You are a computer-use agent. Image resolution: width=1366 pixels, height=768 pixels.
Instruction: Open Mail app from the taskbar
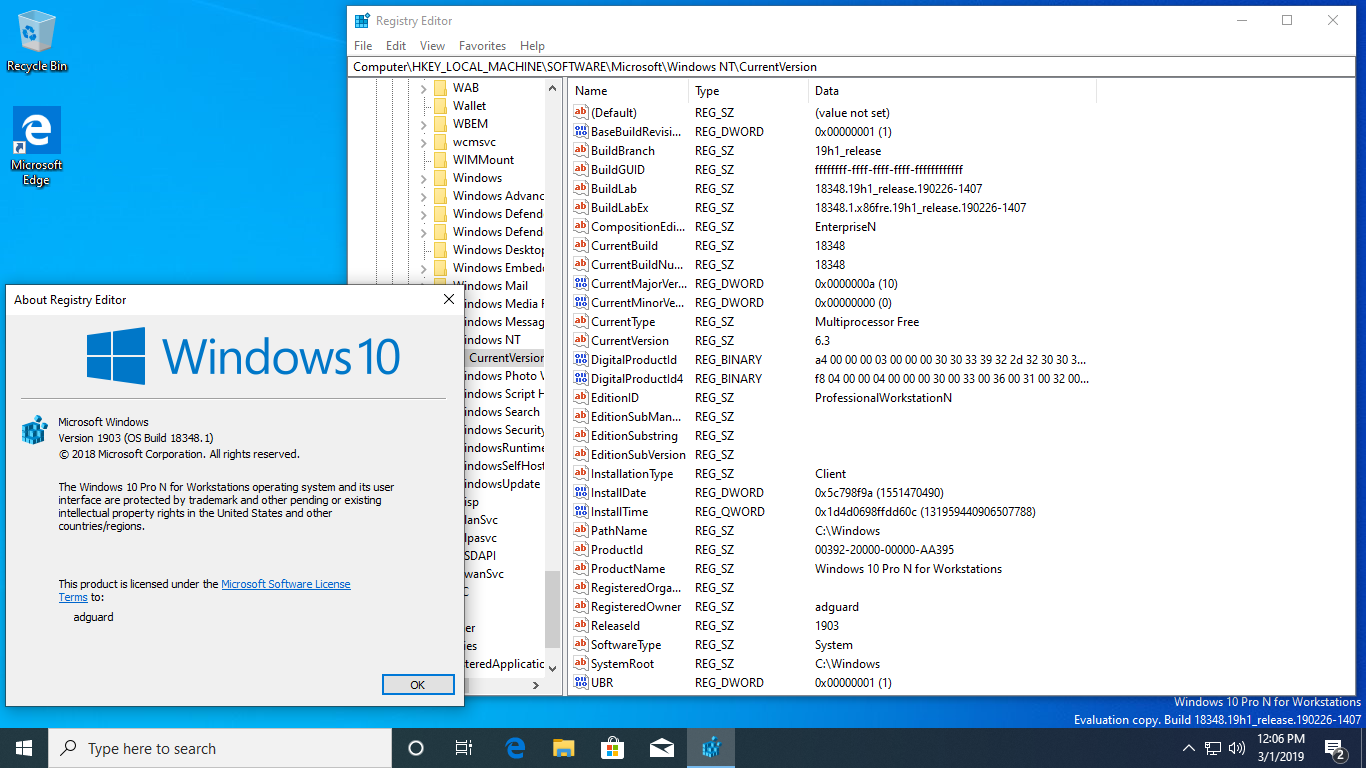point(661,748)
